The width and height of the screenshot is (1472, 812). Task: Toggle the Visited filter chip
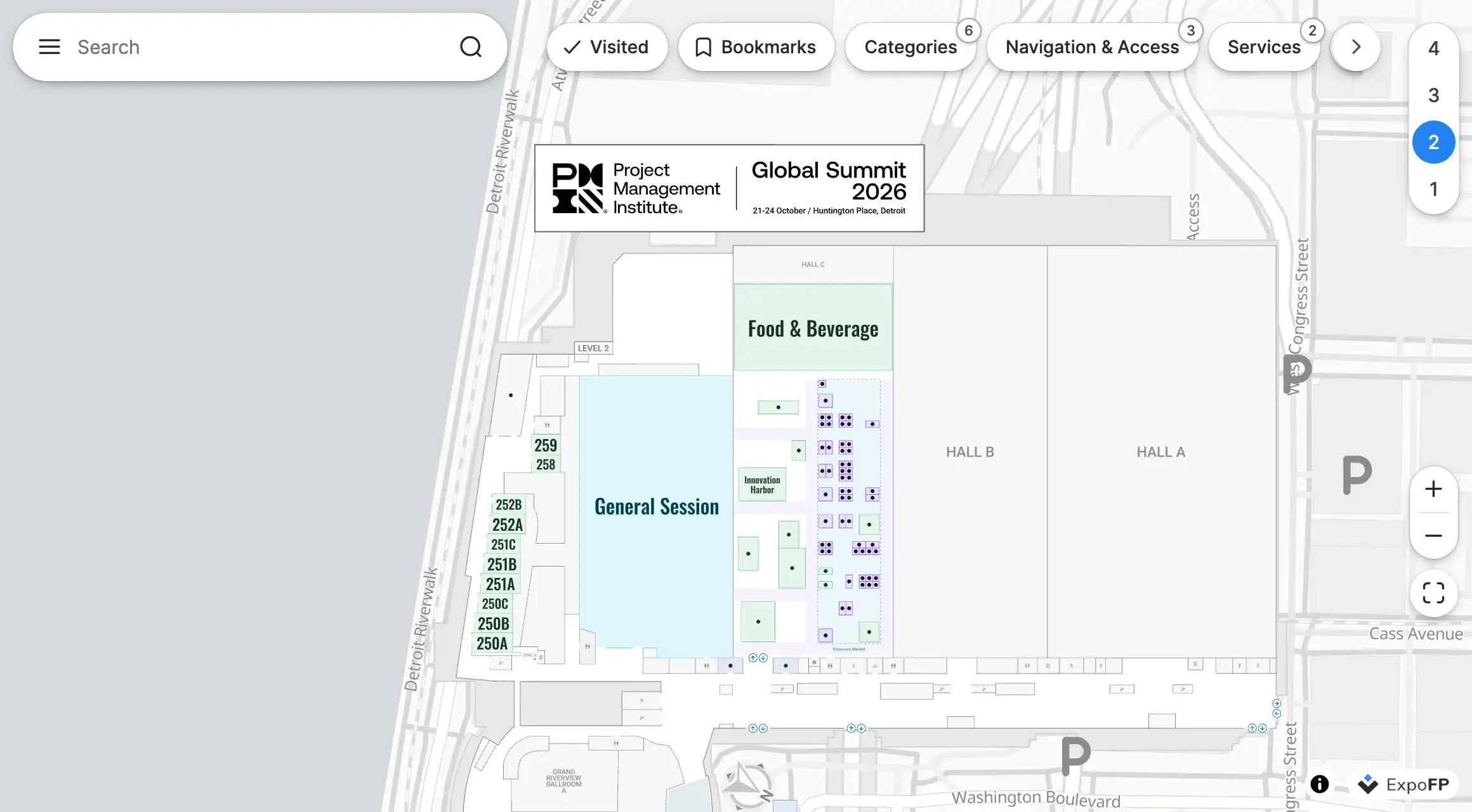(x=607, y=47)
